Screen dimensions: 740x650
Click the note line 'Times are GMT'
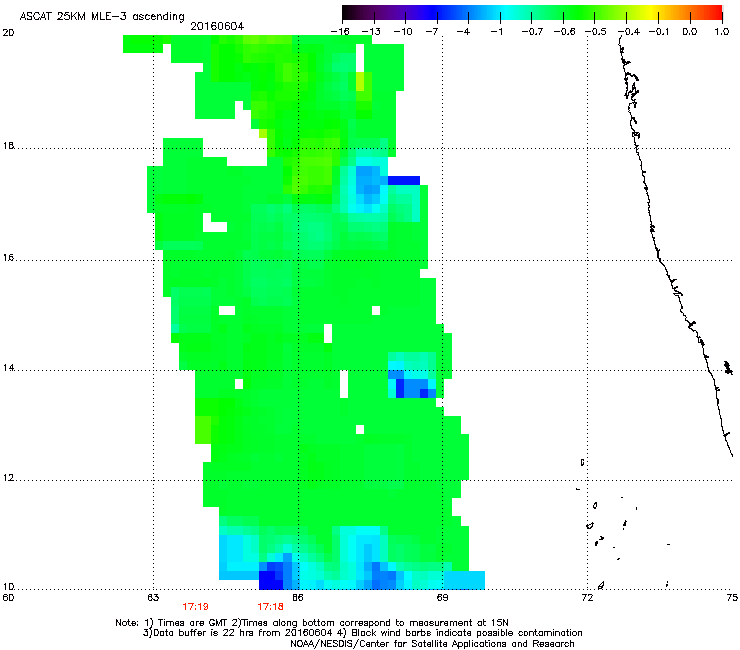(x=311, y=623)
